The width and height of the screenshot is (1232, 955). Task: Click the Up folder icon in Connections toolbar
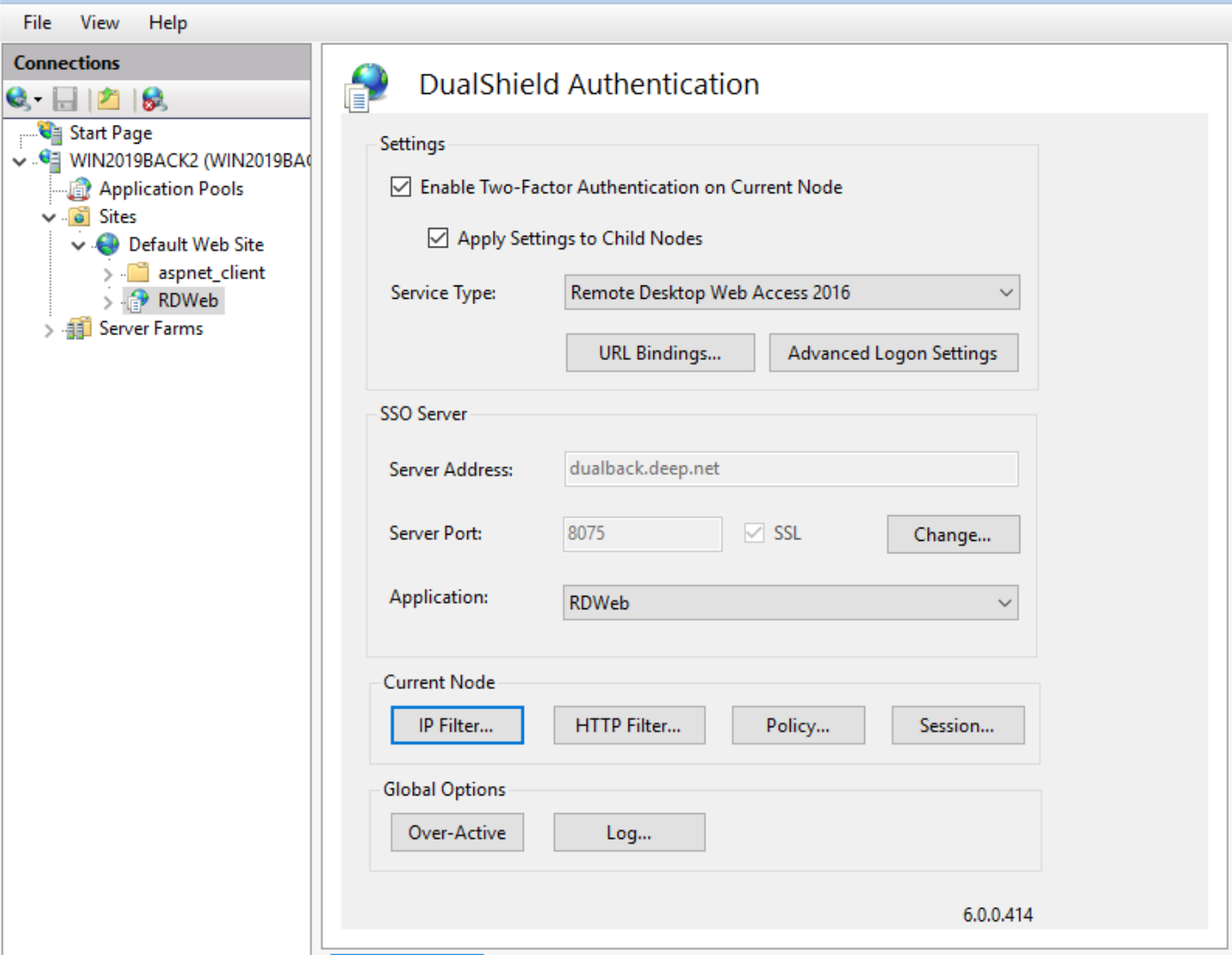109,98
